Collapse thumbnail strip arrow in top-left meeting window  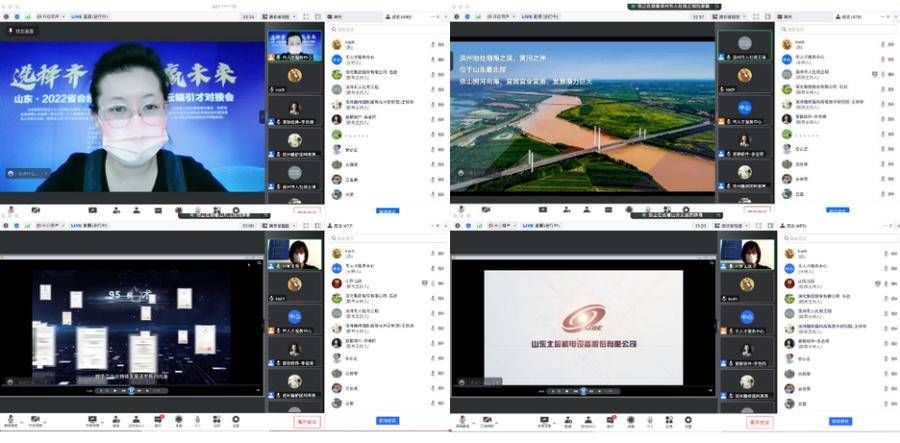pos(263,115)
